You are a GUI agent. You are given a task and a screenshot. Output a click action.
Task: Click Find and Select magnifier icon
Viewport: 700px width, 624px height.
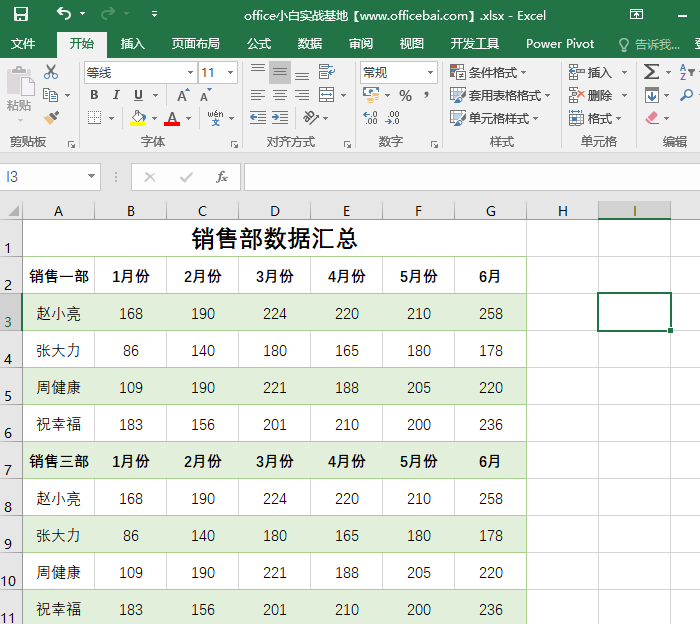pyautogui.click(x=686, y=95)
